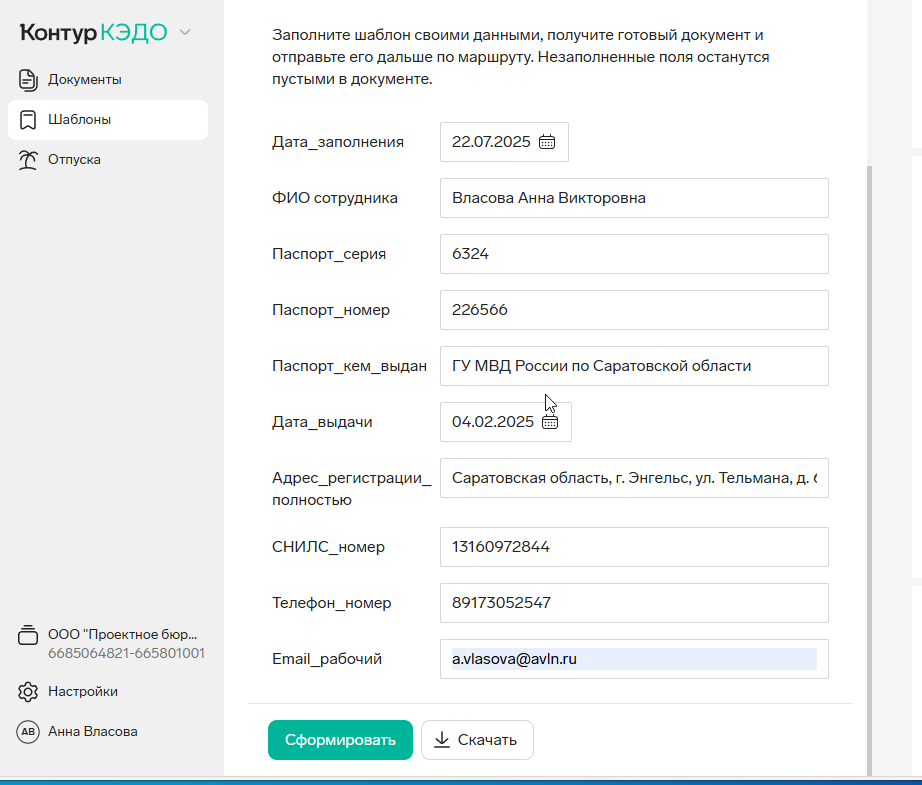Image resolution: width=922 pixels, height=785 pixels.
Task: Open calendar picker for Дата_заполнения
Action: (547, 142)
